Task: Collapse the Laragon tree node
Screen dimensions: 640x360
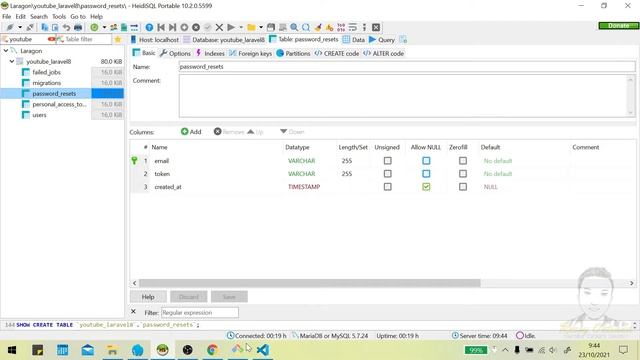Action: coord(6,51)
